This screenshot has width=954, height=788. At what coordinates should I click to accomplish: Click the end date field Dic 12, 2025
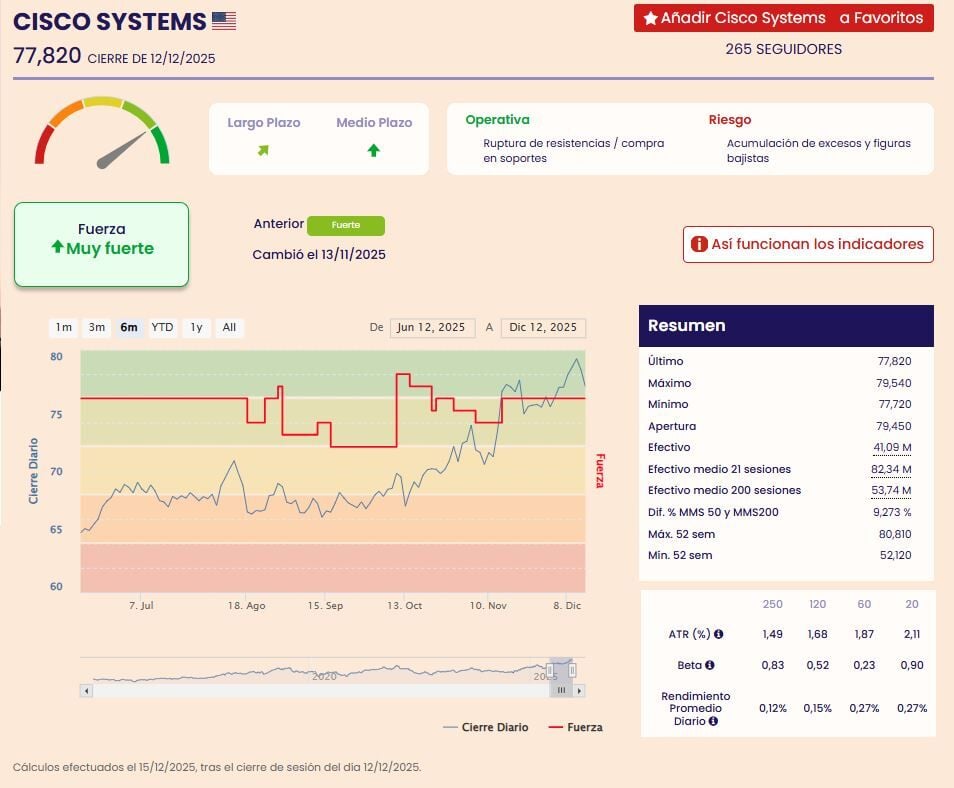coord(543,328)
